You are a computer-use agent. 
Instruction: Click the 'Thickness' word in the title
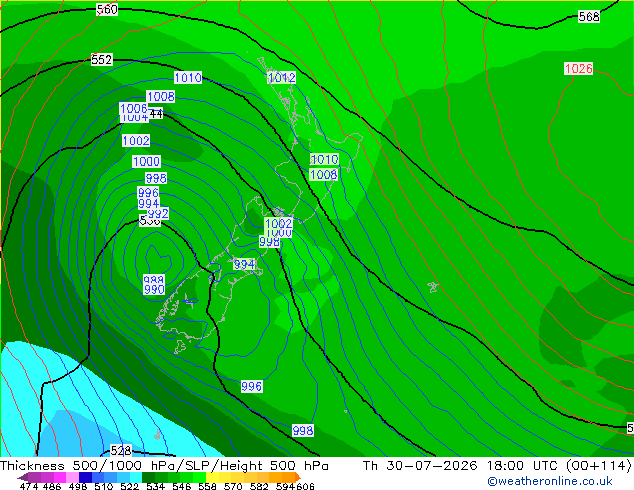tap(32, 466)
